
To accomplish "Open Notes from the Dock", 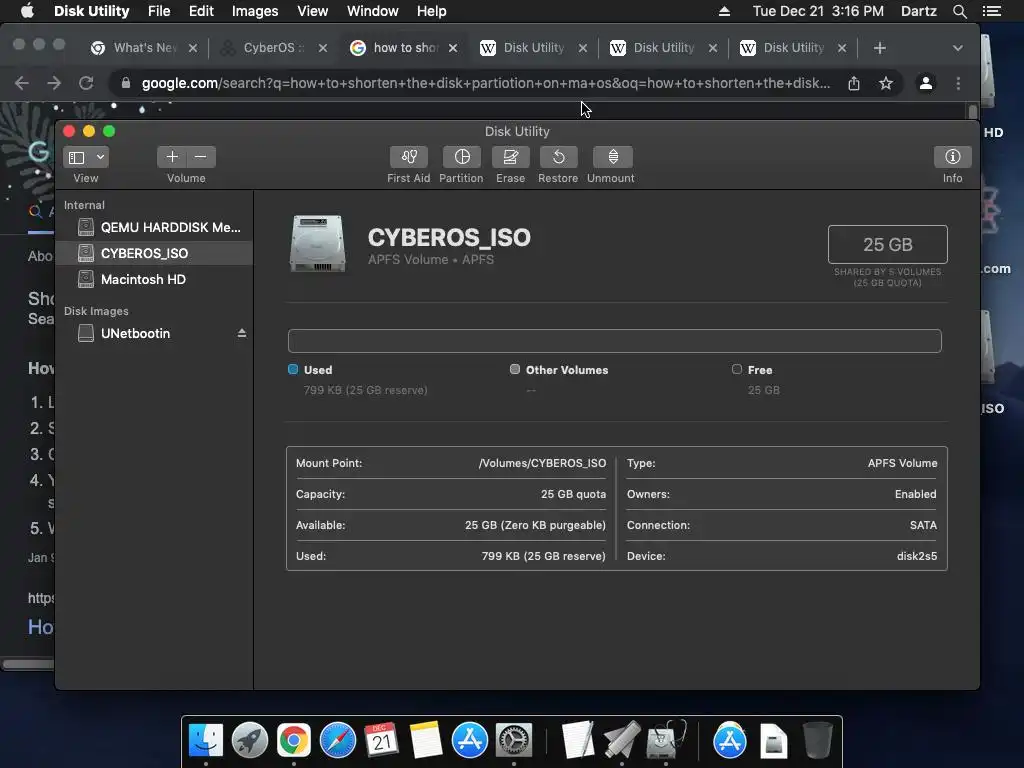I will [x=426, y=741].
